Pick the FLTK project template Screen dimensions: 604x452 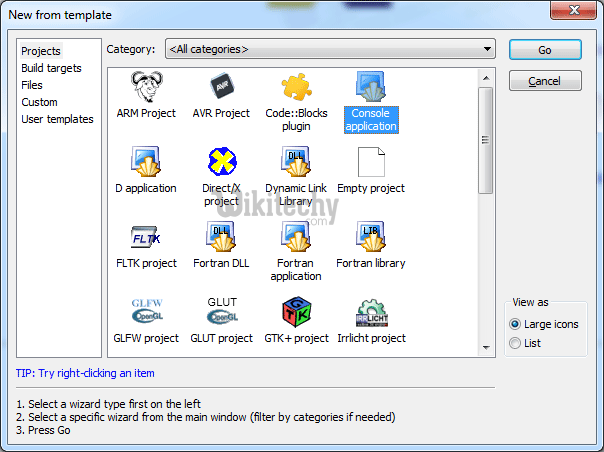pyautogui.click(x=146, y=237)
